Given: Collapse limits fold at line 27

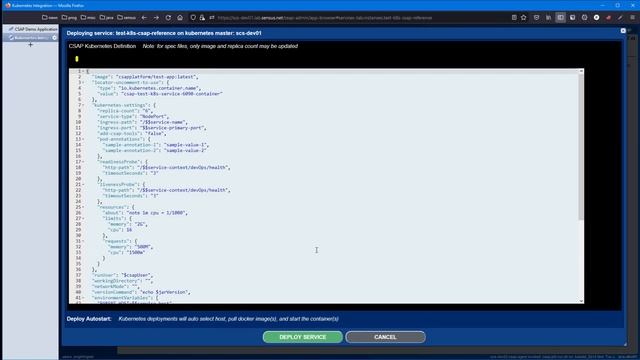Looking at the screenshot, I should click(83, 218).
